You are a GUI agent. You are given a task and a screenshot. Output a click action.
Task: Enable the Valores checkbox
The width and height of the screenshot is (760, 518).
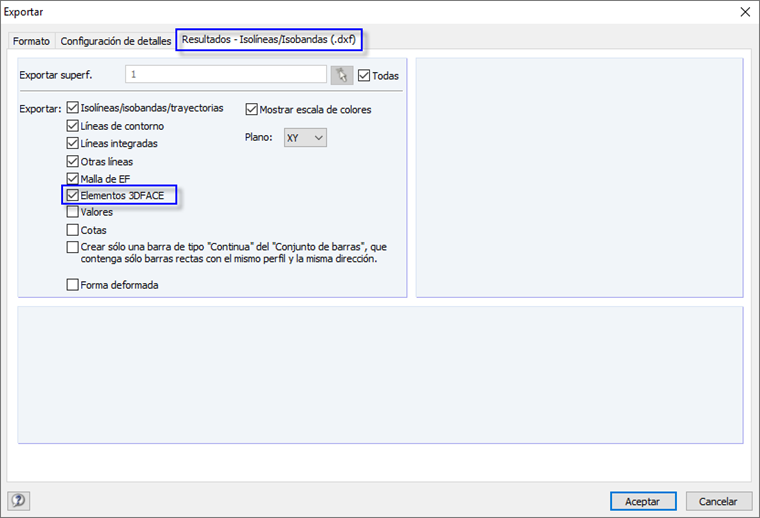[x=73, y=212]
